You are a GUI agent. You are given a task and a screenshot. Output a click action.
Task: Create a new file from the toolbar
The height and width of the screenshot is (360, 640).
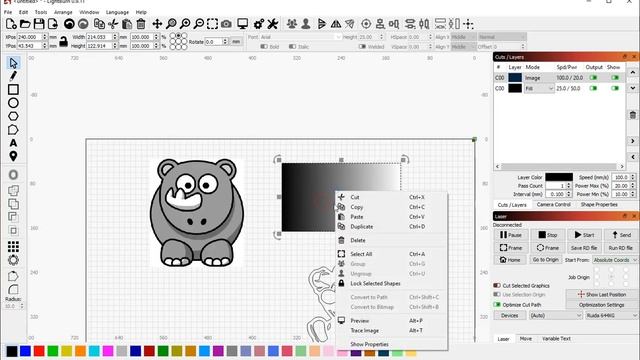[x=11, y=24]
